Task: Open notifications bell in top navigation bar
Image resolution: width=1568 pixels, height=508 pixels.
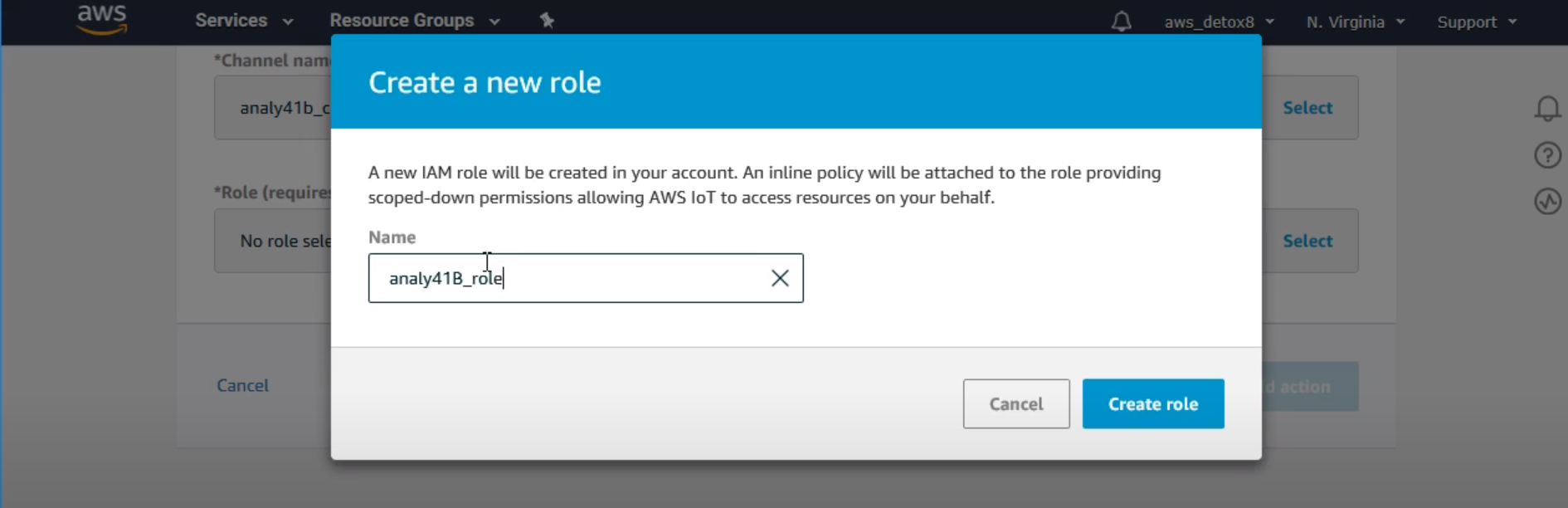Action: point(1121,22)
